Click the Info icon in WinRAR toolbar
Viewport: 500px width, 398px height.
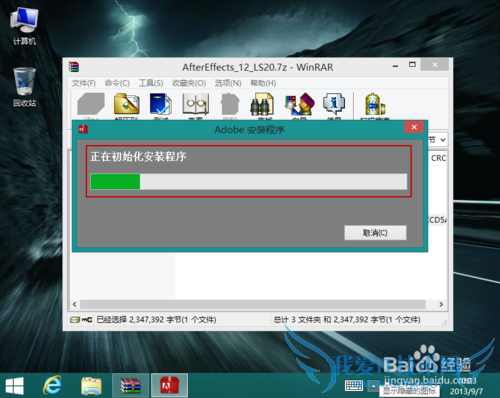click(x=334, y=104)
